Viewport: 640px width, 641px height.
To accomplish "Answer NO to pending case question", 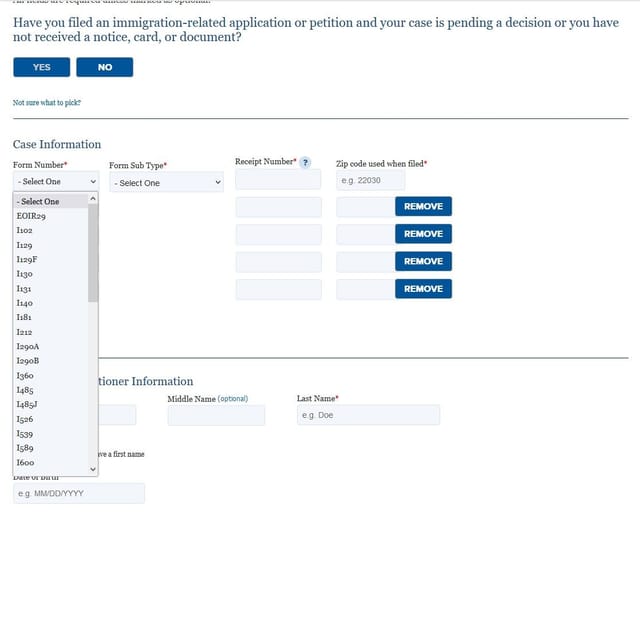I will click(x=105, y=67).
